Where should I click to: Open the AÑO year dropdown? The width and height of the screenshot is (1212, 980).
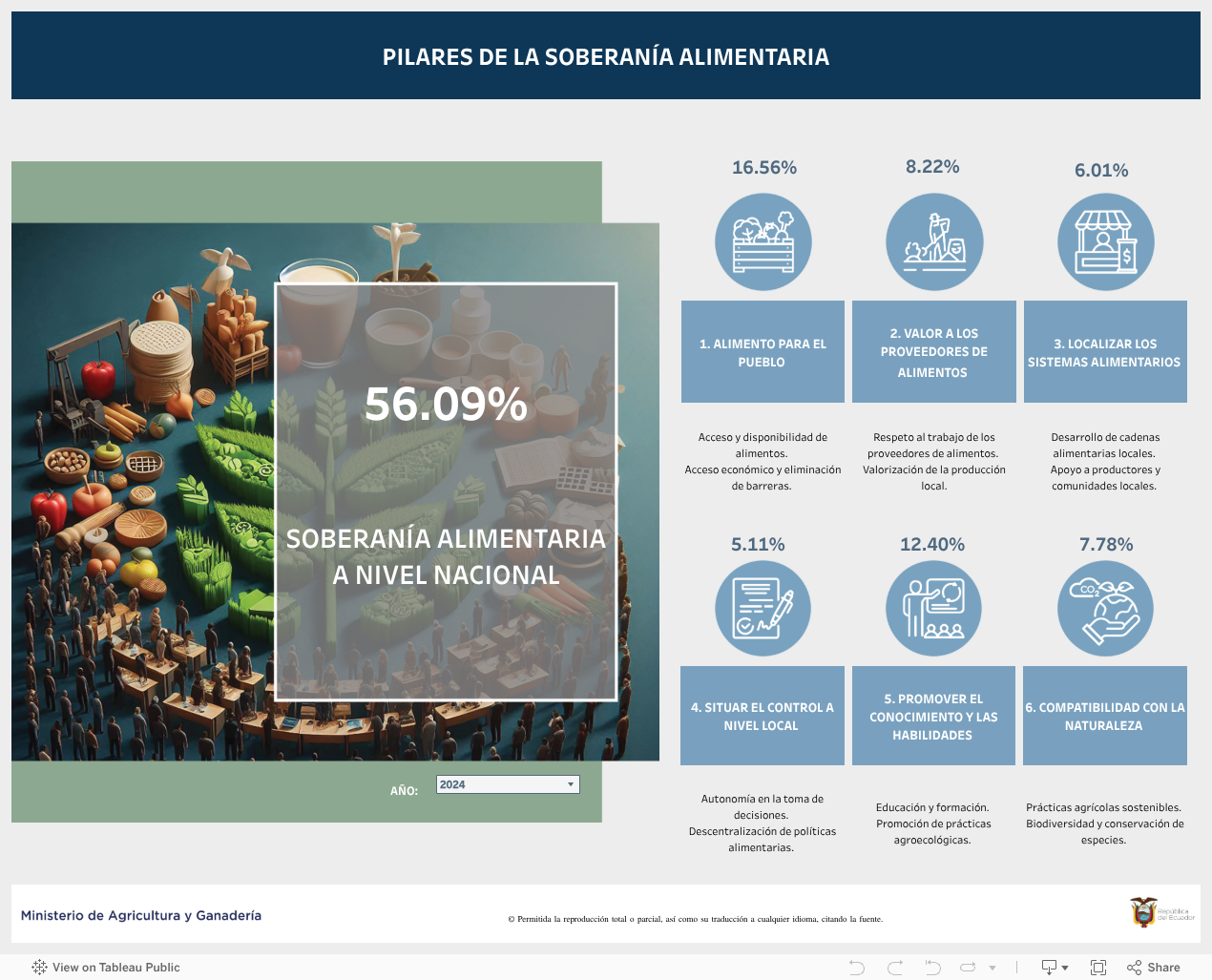(508, 784)
